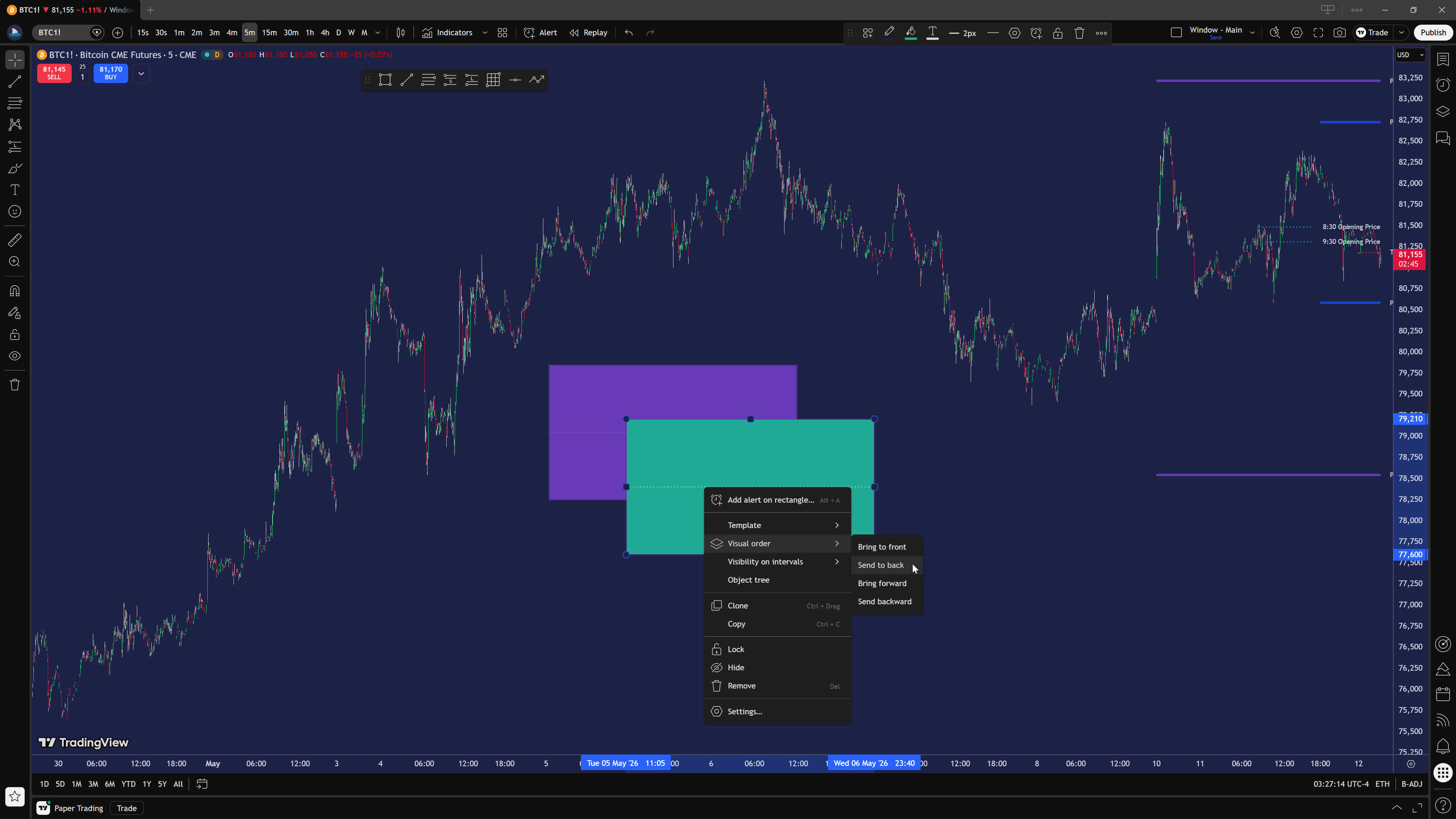1456x819 pixels.
Task: Choose Send to back in submenu
Action: [887, 565]
